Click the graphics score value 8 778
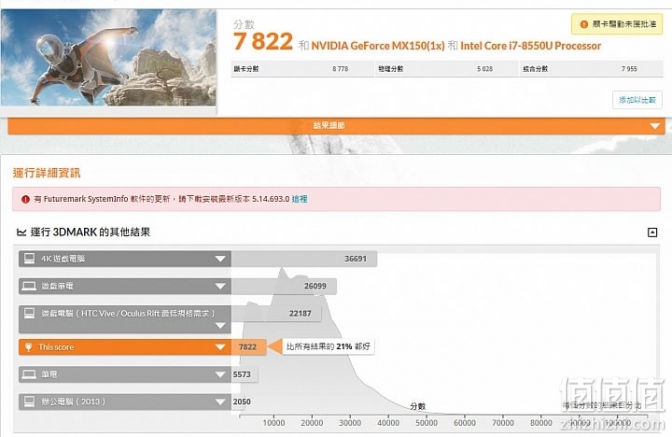 tap(340, 69)
